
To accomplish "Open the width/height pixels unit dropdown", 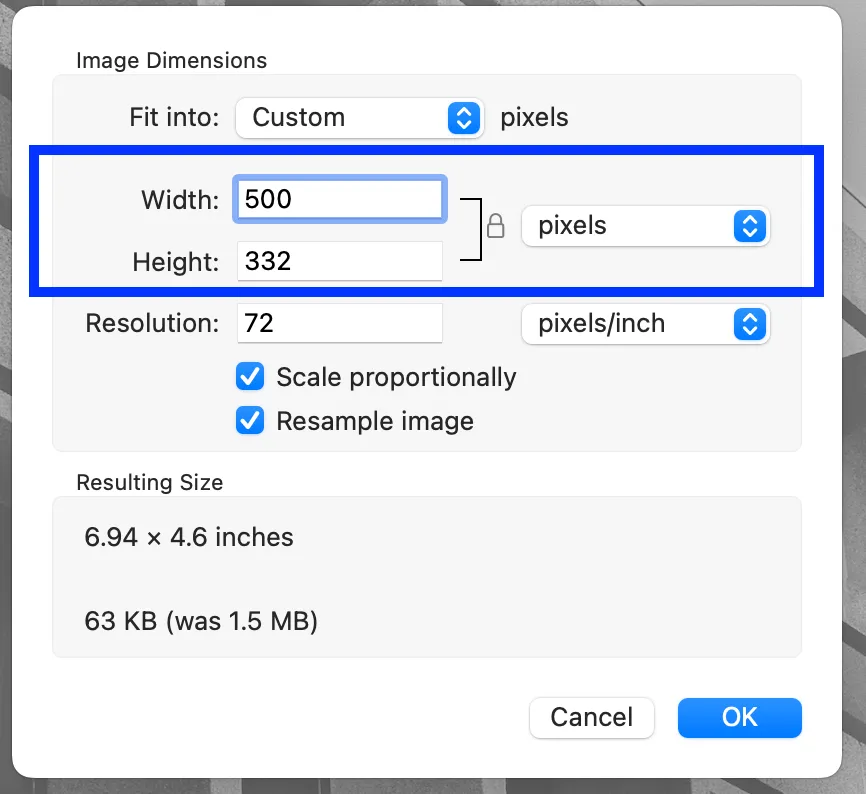I will pos(645,226).
